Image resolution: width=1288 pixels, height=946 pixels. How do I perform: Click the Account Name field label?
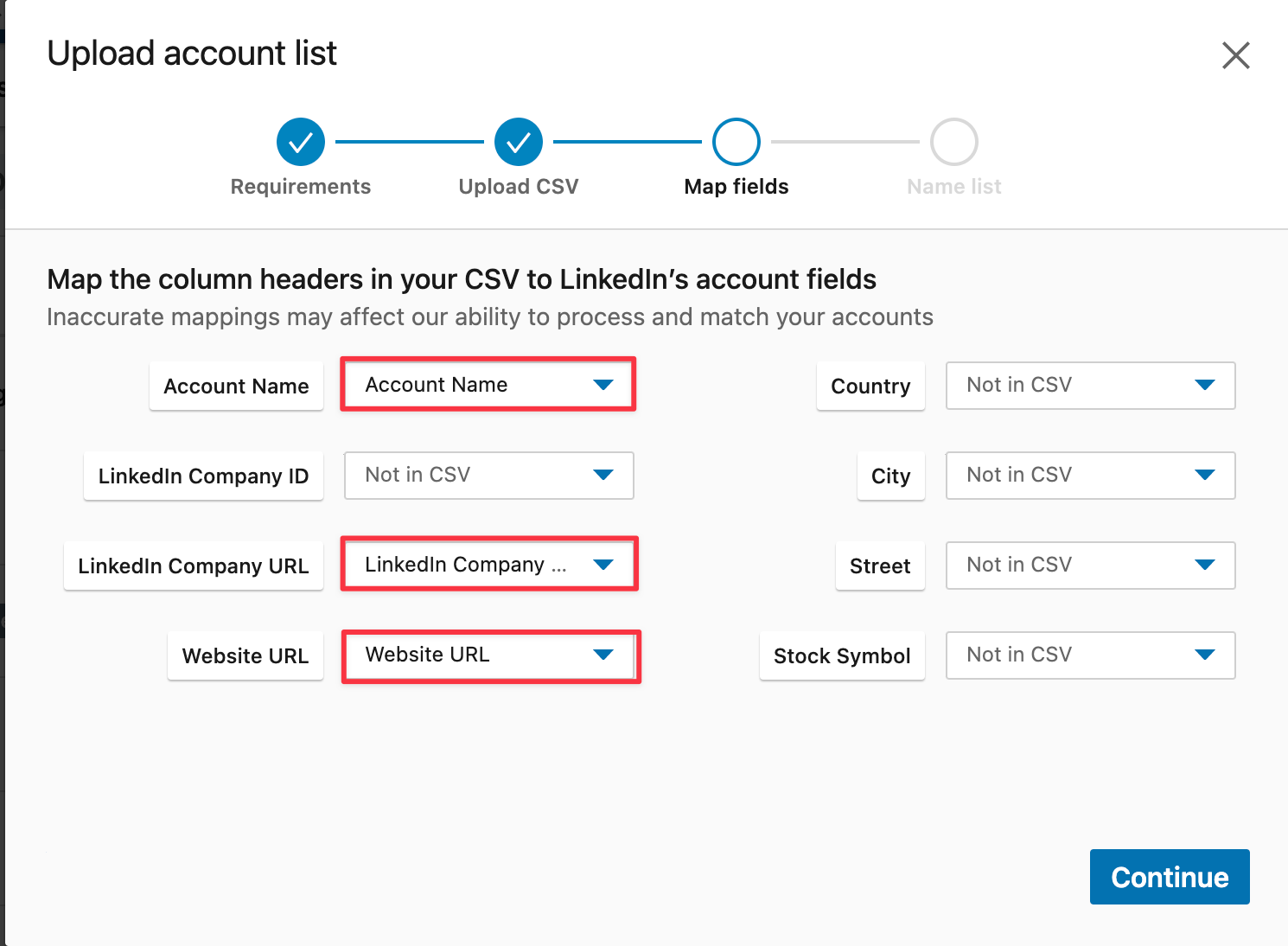tap(236, 386)
